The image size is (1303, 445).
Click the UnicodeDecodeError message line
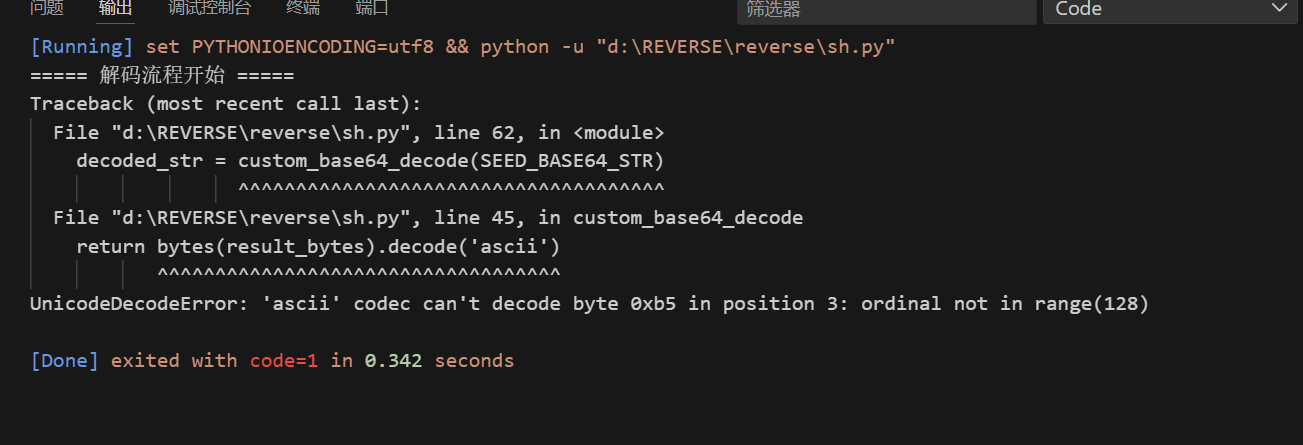point(589,303)
